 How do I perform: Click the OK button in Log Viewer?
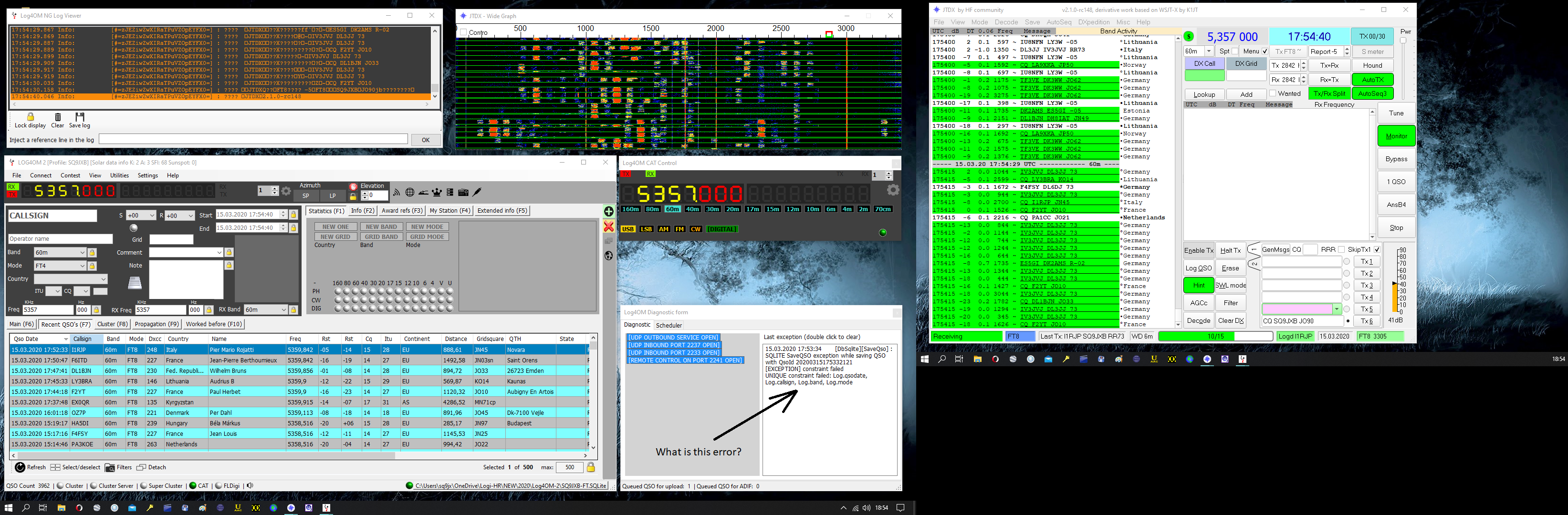point(426,140)
